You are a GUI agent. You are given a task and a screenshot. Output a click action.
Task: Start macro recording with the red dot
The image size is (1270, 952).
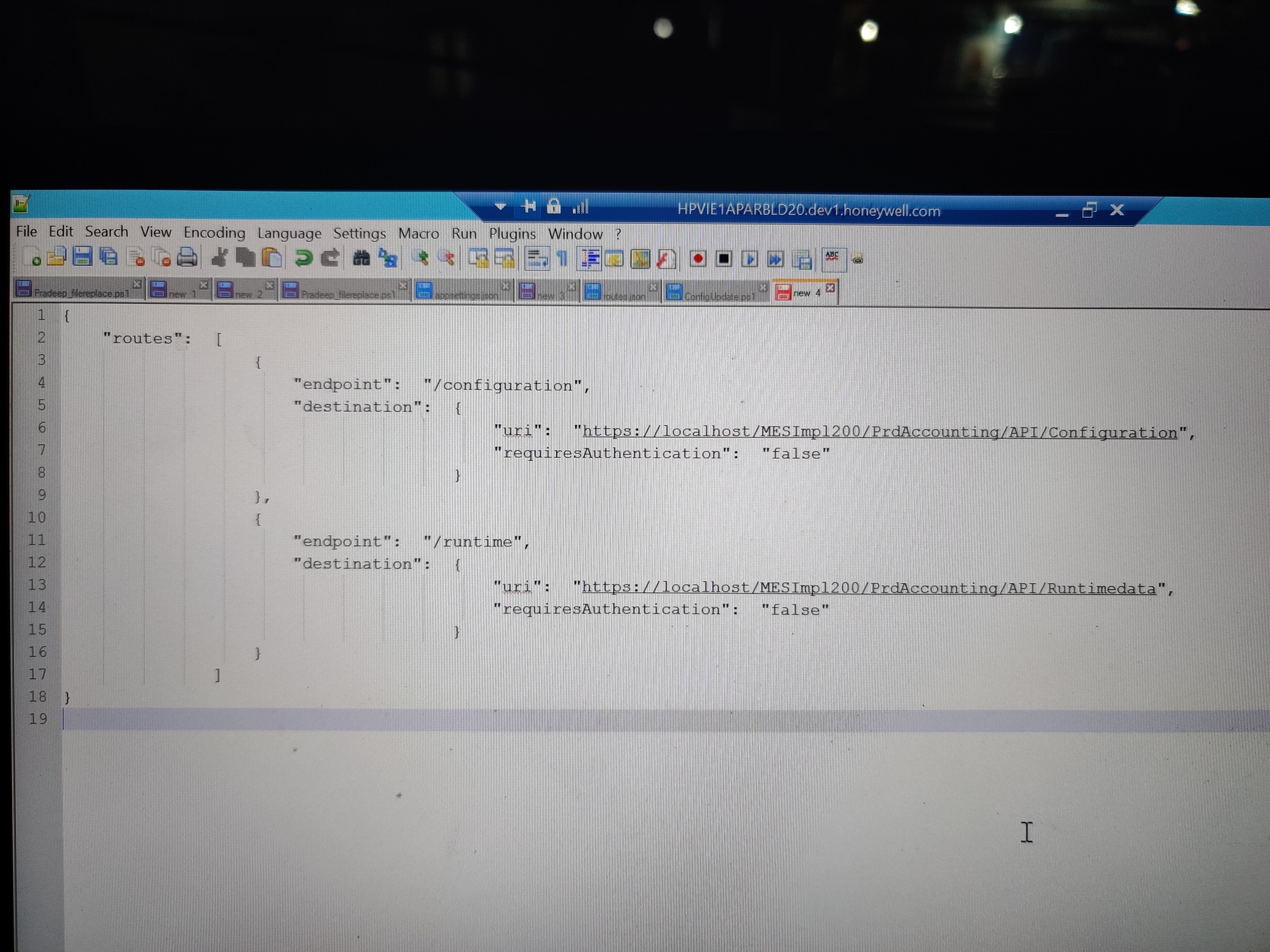tap(698, 259)
